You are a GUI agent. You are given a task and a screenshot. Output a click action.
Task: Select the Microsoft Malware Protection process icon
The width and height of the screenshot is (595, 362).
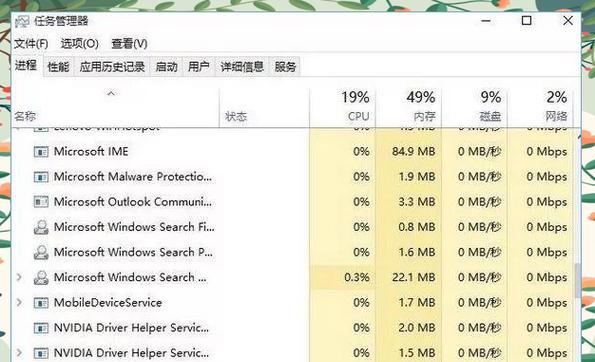(x=41, y=177)
